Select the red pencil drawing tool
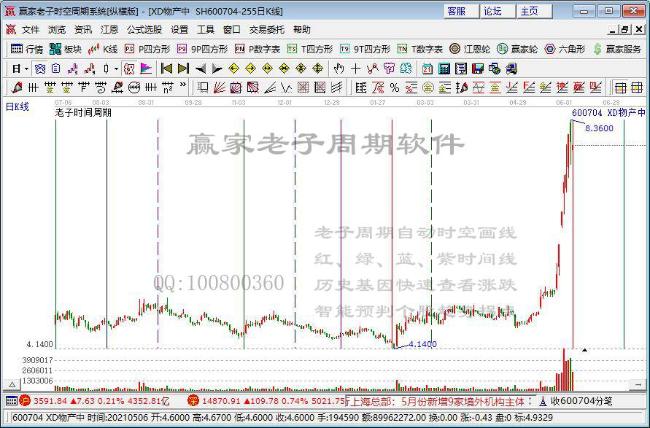 tap(17, 88)
